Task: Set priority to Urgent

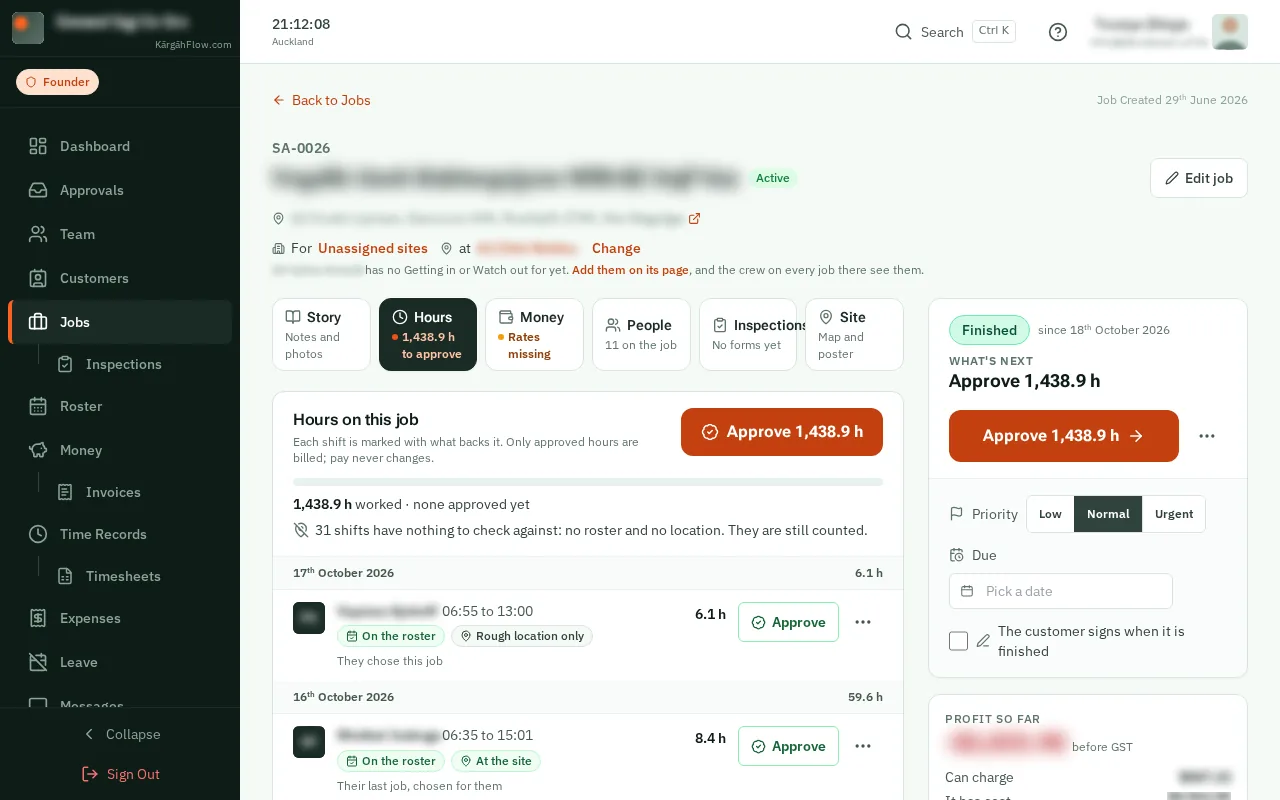Action: tap(1174, 514)
